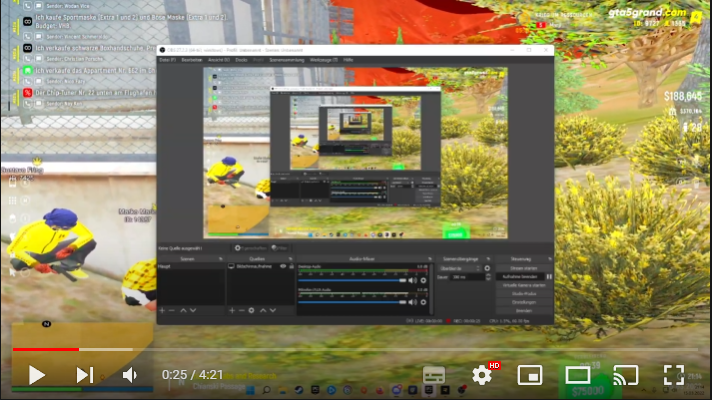This screenshot has height=400, width=712.
Task: Adjust the Mikrofon/AUX Audio volume slider
Action: (352, 302)
